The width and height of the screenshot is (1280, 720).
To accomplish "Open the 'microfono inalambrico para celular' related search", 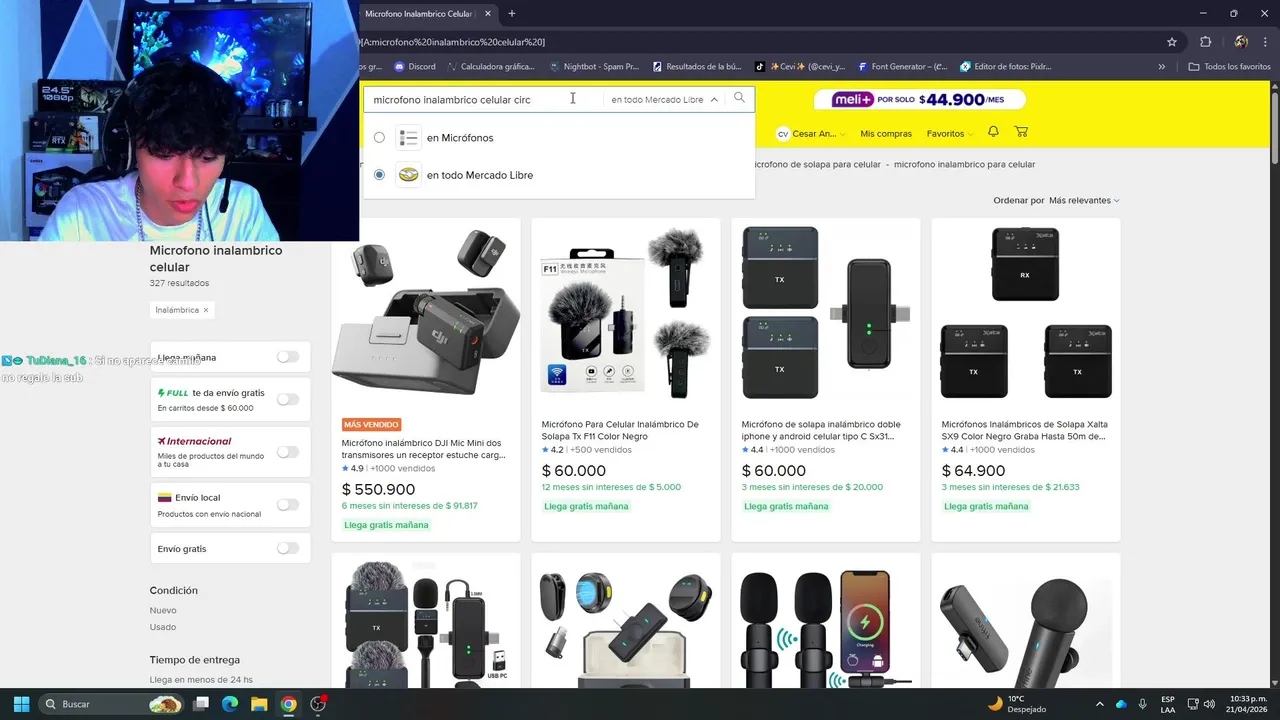I will coord(964,164).
